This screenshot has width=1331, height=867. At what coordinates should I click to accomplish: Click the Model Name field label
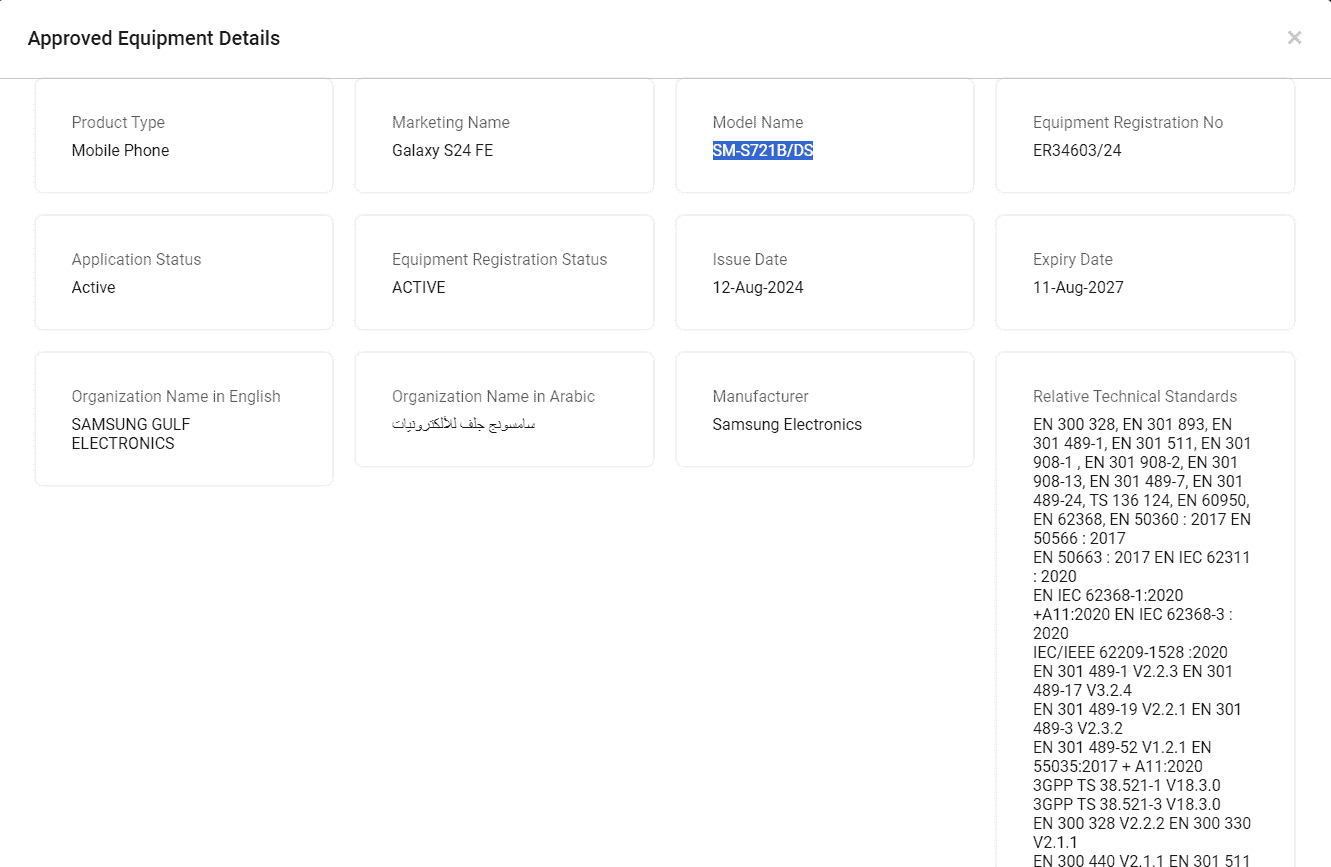click(757, 123)
